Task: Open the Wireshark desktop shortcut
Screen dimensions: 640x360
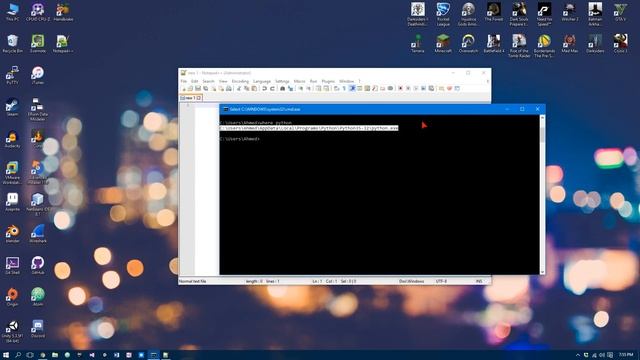Action: (x=38, y=234)
